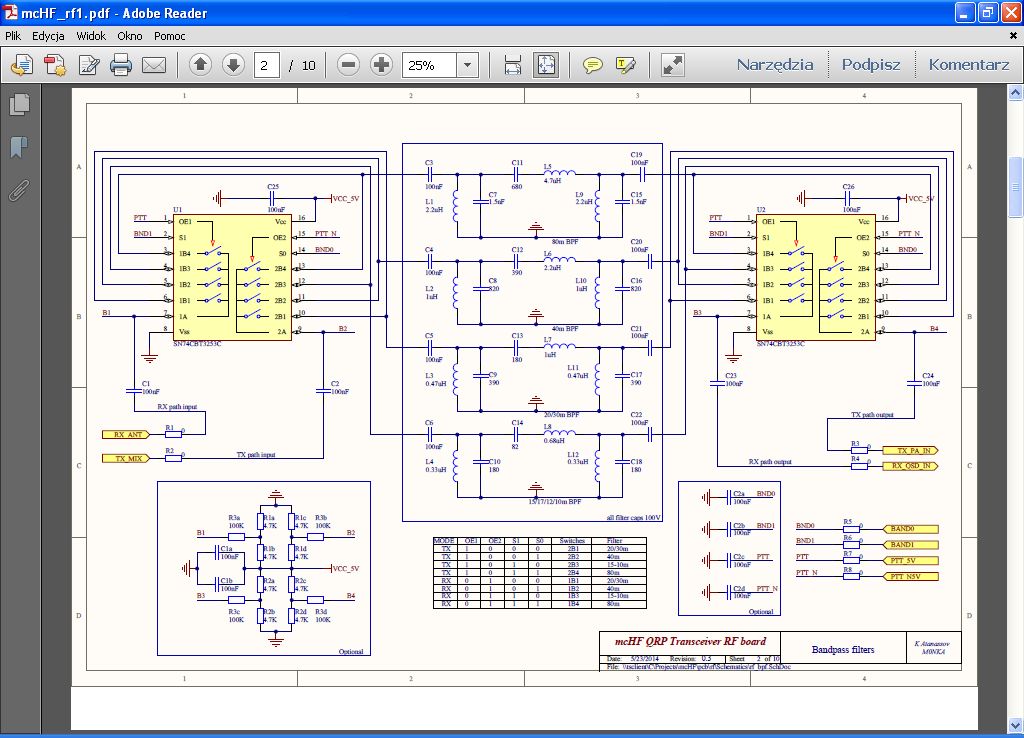The height and width of the screenshot is (738, 1024).
Task: Toggle fit to window width scrolling
Action: click(x=513, y=66)
